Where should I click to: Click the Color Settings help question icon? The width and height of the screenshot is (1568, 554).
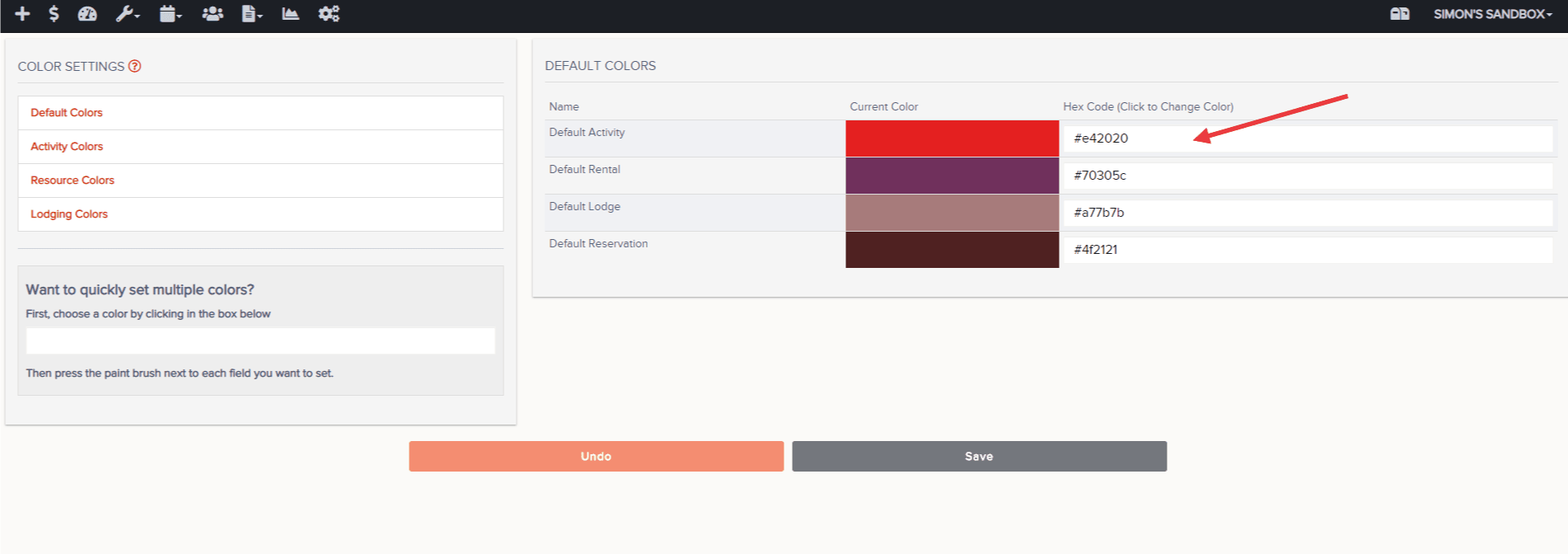[x=134, y=66]
